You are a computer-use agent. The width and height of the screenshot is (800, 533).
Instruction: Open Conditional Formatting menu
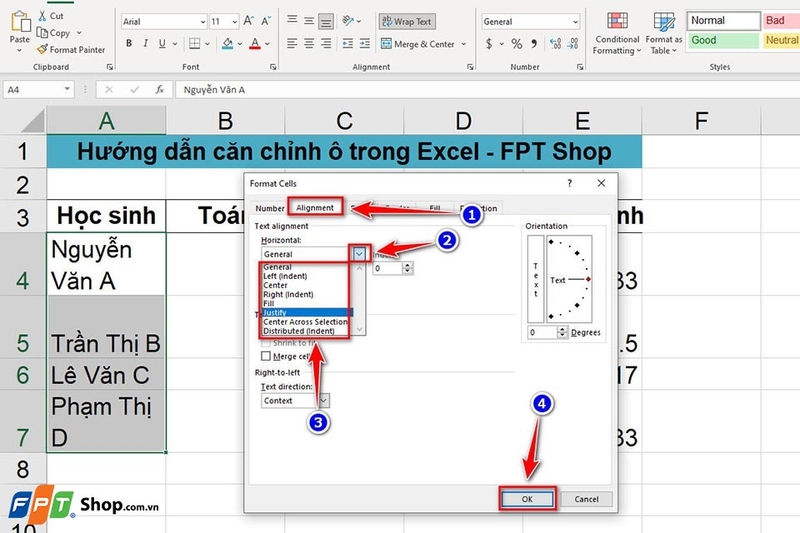pyautogui.click(x=617, y=33)
